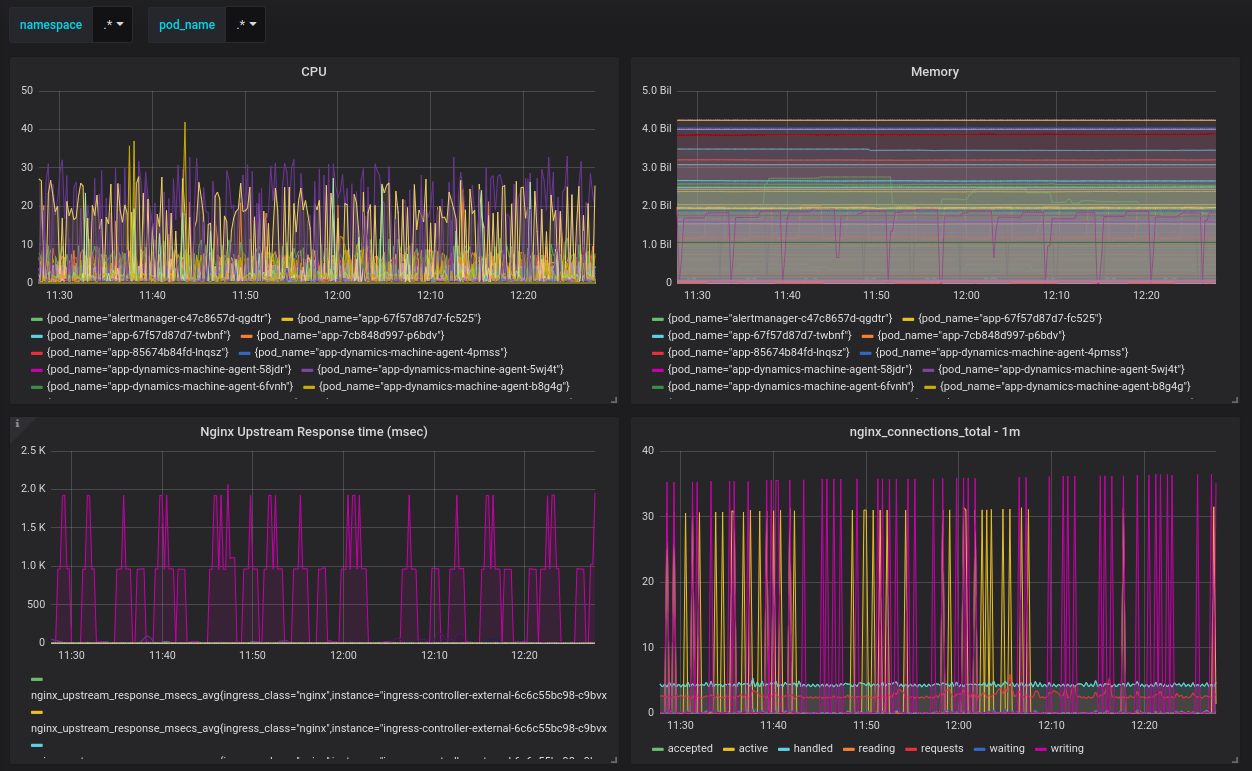The width and height of the screenshot is (1252, 771).
Task: Open the Memory panel title menu
Action: (934, 72)
